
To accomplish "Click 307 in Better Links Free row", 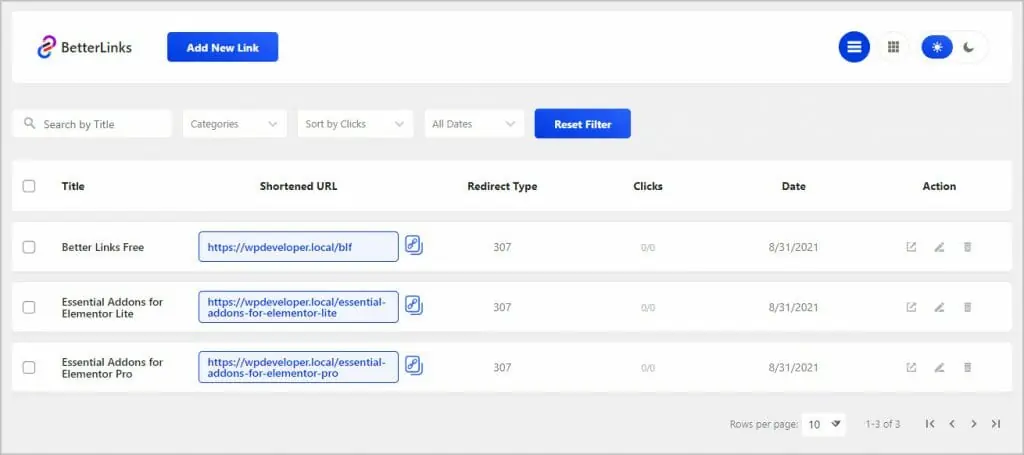I will [x=502, y=247].
